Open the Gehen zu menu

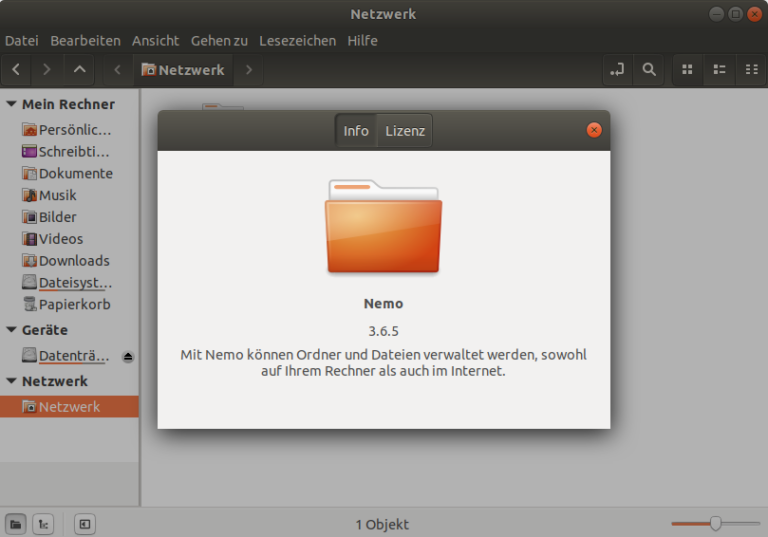(219, 41)
